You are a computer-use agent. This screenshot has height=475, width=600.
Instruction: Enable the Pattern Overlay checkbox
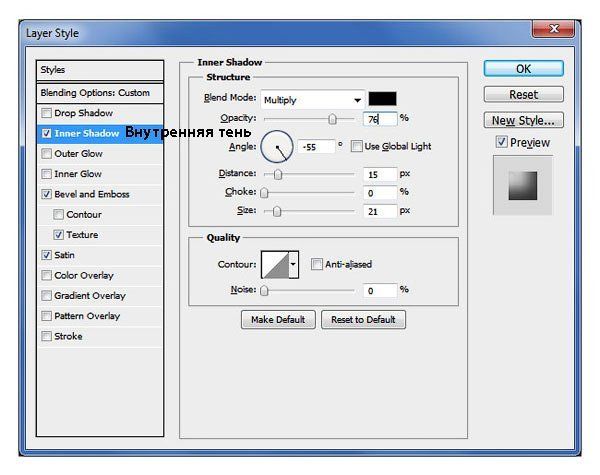coord(46,316)
